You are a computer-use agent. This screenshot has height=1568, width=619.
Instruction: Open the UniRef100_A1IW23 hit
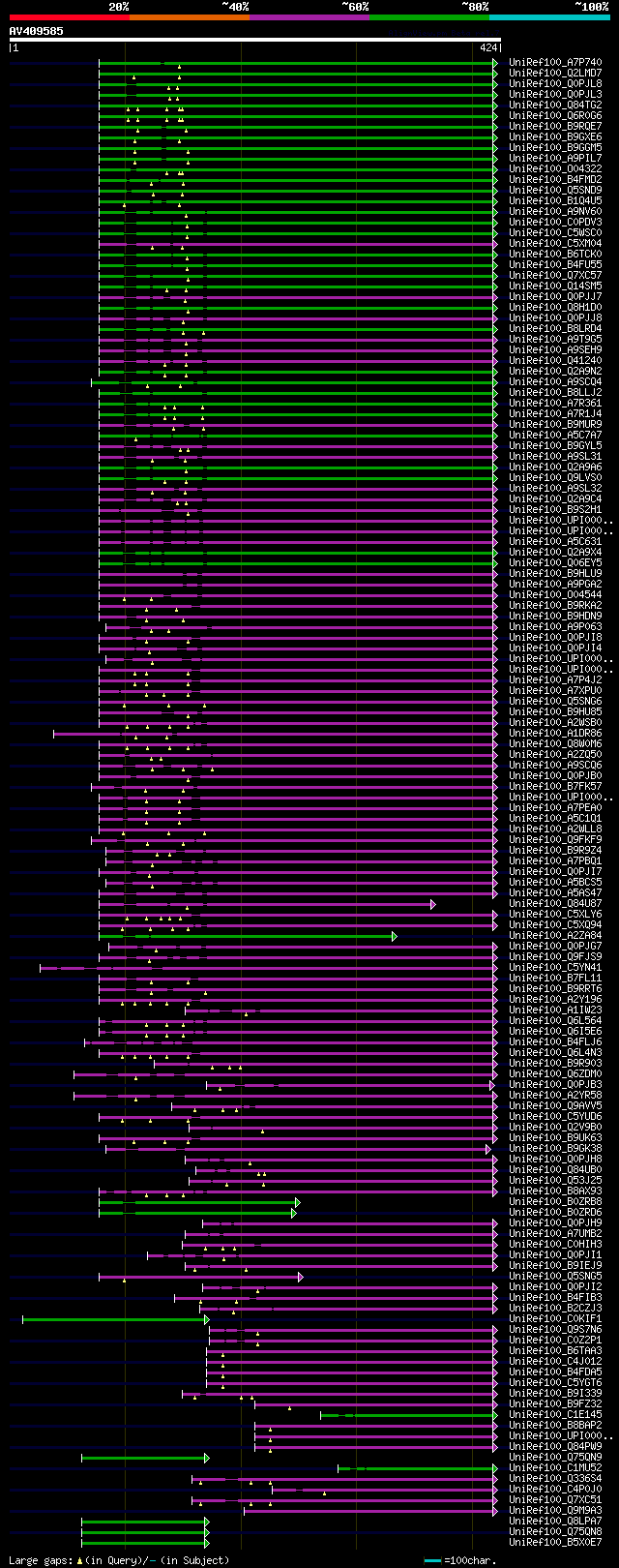click(x=555, y=1010)
